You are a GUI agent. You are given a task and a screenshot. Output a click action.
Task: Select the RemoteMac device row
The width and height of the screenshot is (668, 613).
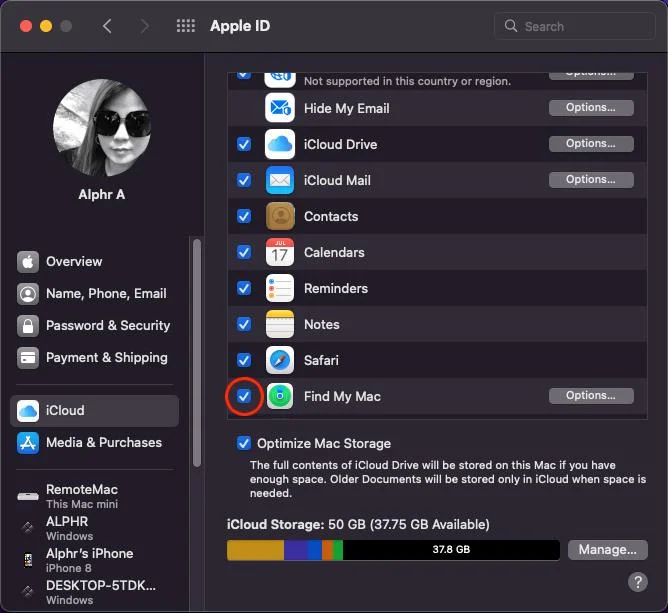[x=95, y=496]
